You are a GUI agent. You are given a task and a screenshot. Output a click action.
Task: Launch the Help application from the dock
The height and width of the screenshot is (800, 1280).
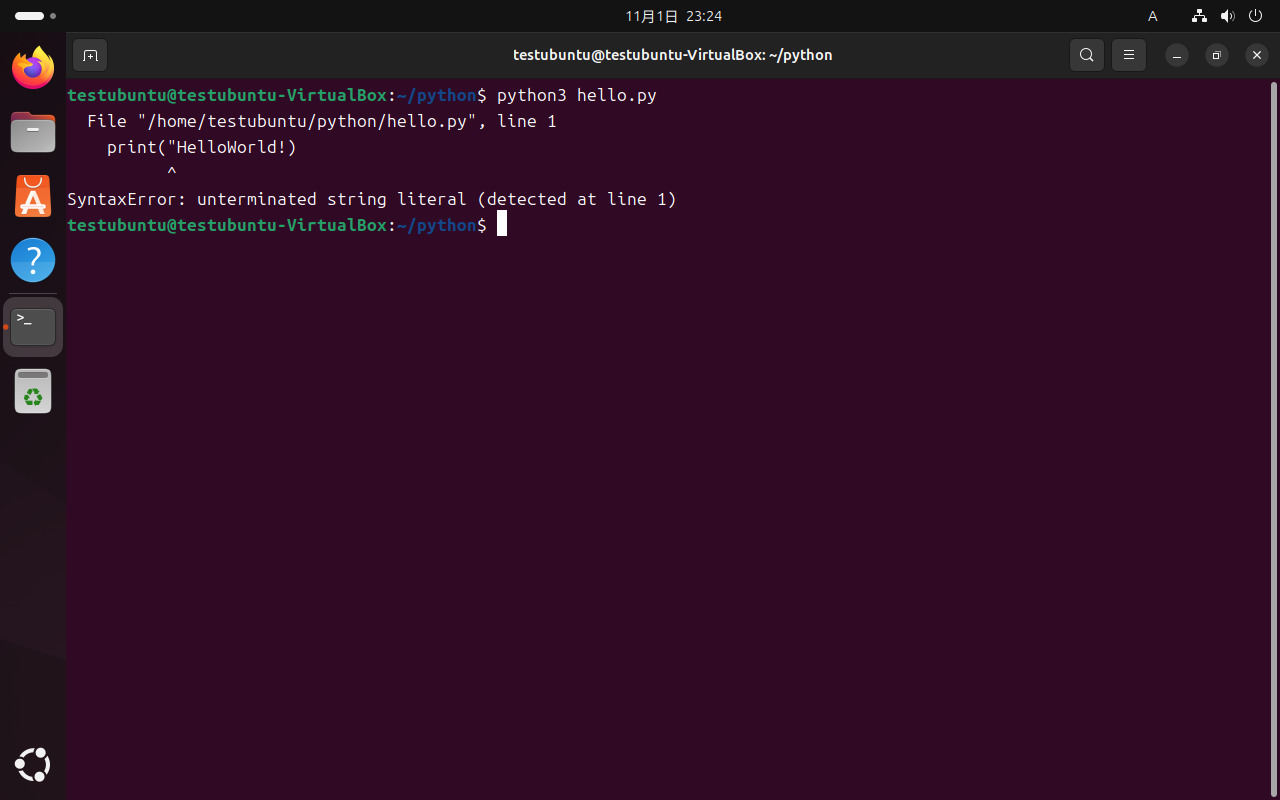point(33,260)
